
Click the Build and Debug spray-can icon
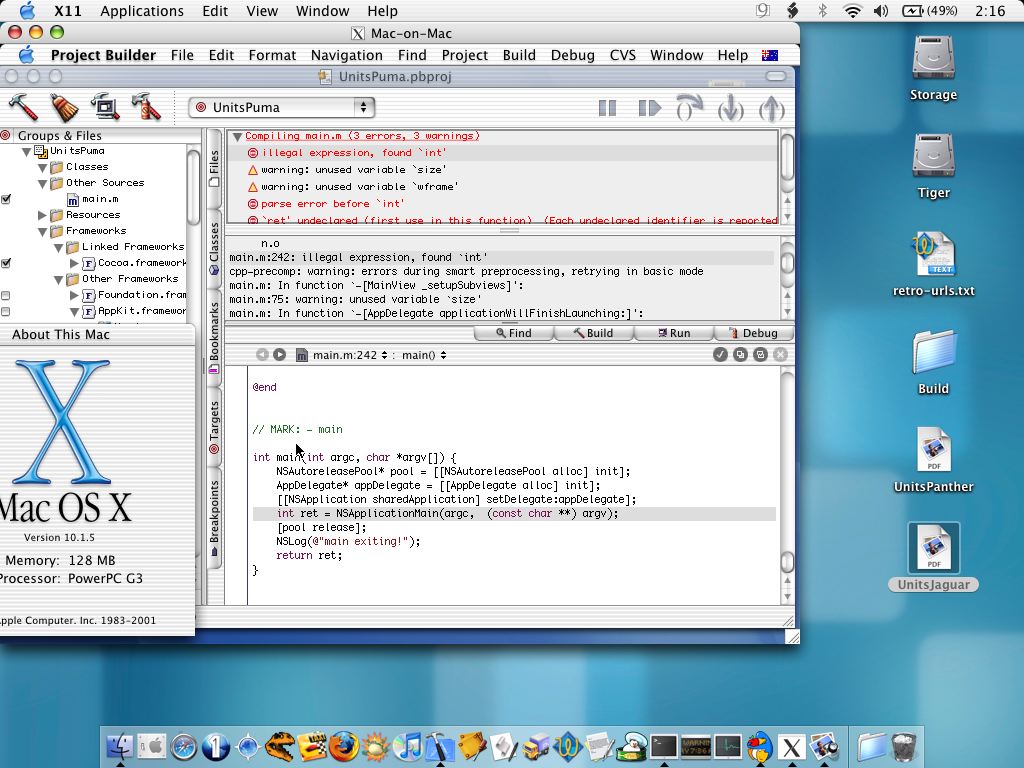pos(146,106)
